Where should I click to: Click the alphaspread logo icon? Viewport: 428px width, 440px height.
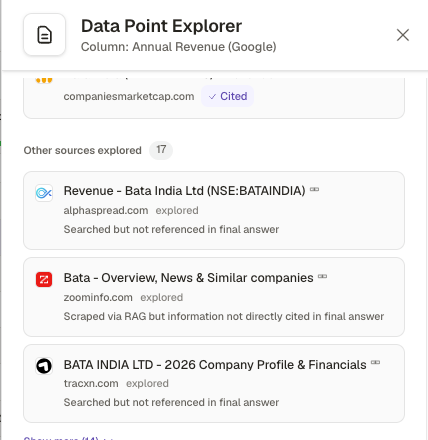click(x=44, y=193)
